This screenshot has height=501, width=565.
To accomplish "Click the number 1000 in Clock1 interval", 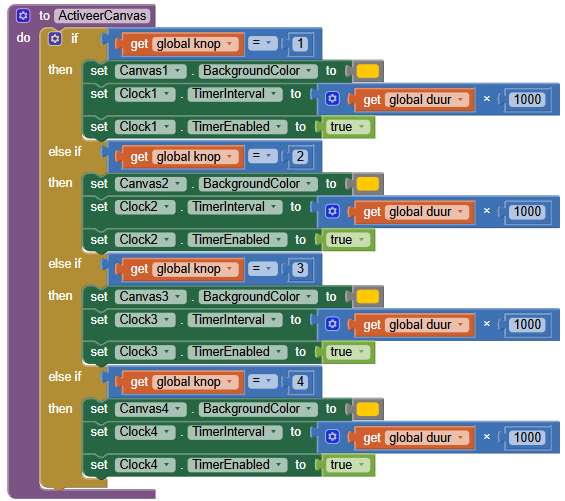I will [527, 99].
